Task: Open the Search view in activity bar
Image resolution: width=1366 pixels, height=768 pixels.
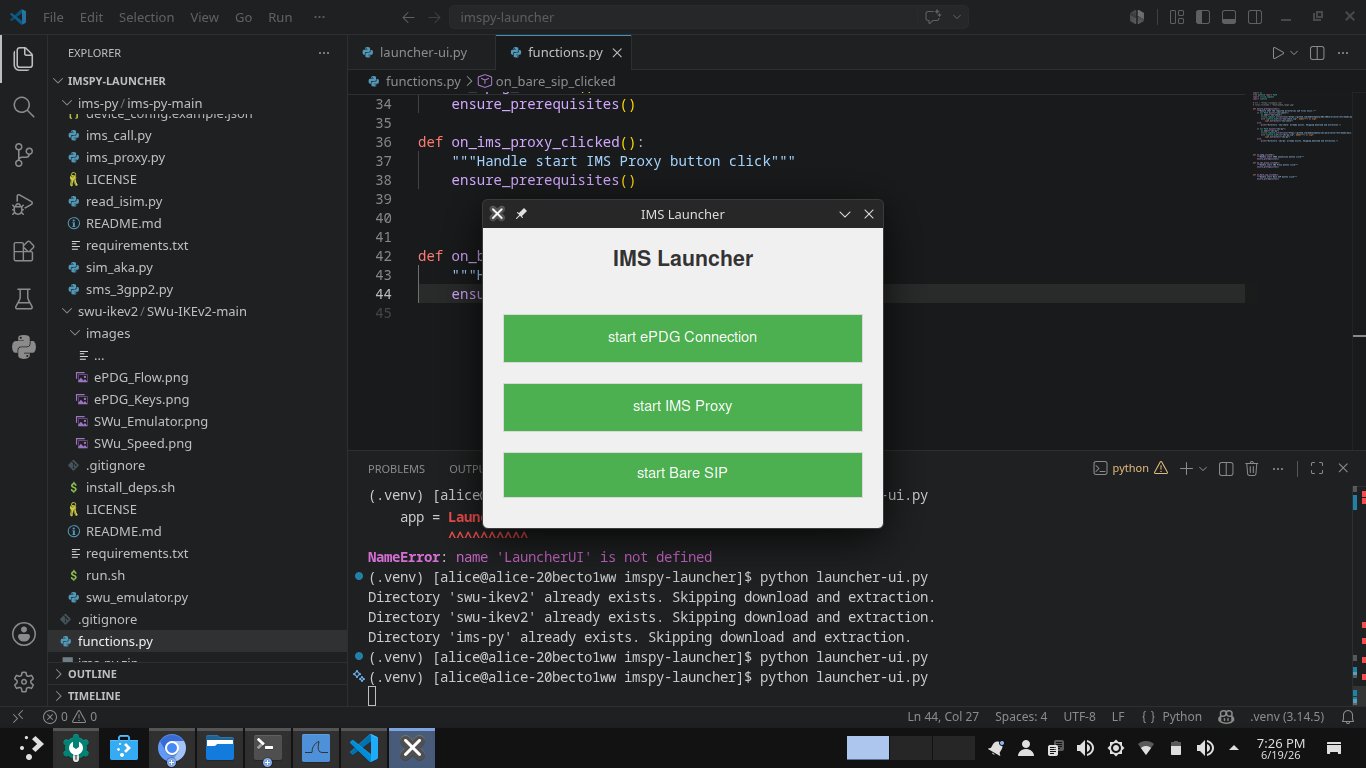Action: [x=24, y=106]
